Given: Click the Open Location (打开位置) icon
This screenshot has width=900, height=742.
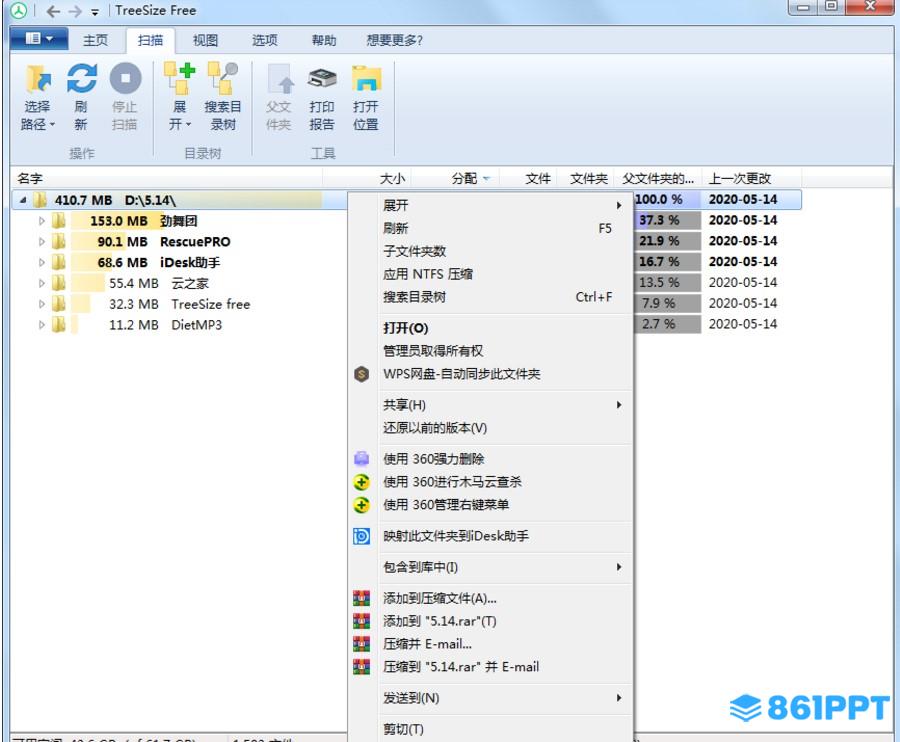Looking at the screenshot, I should (366, 79).
